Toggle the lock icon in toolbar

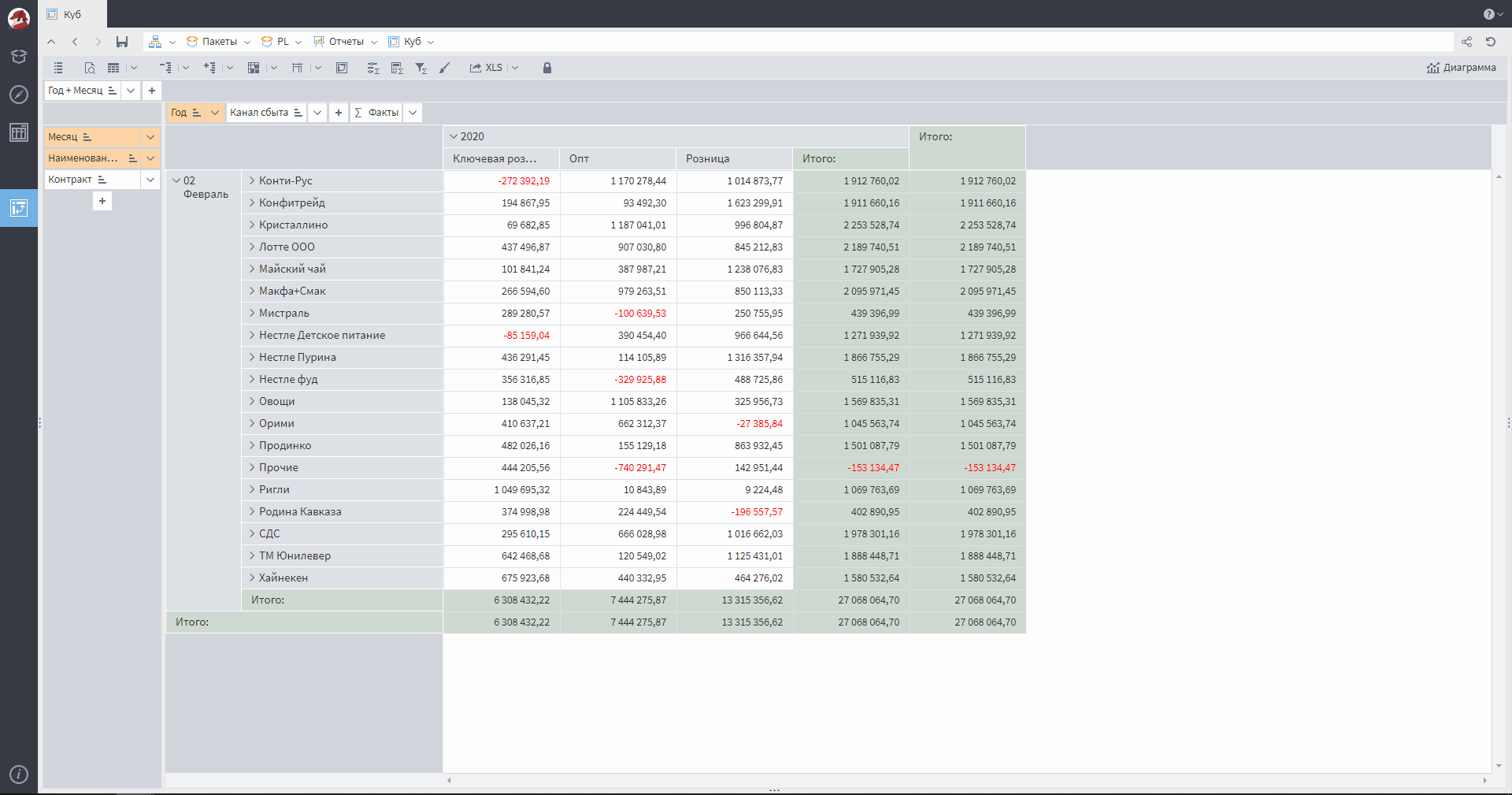(547, 68)
